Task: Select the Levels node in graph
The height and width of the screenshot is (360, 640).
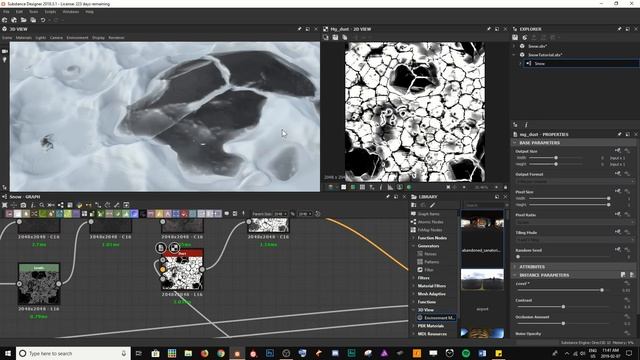Action: tap(39, 284)
